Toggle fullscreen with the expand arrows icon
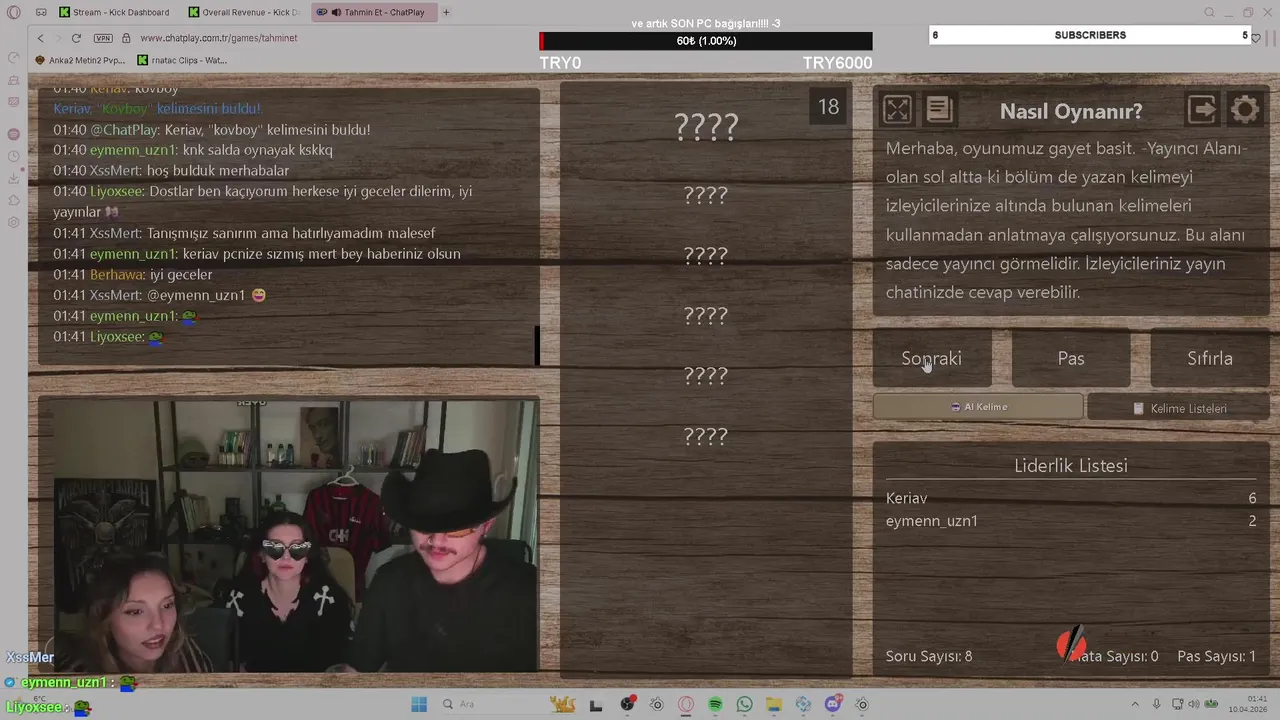This screenshot has width=1280, height=720. coord(897,110)
